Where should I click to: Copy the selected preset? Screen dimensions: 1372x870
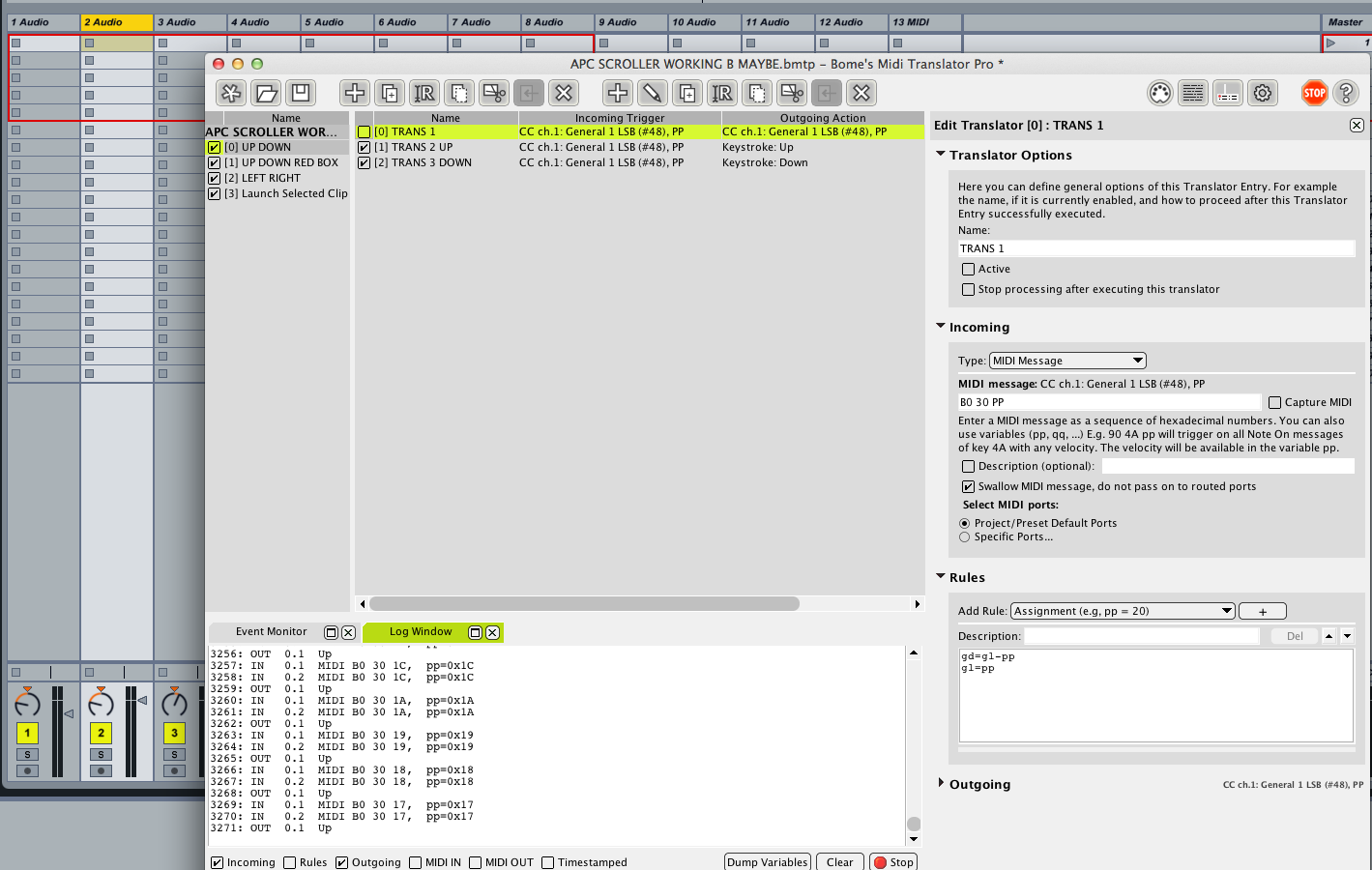[x=459, y=93]
